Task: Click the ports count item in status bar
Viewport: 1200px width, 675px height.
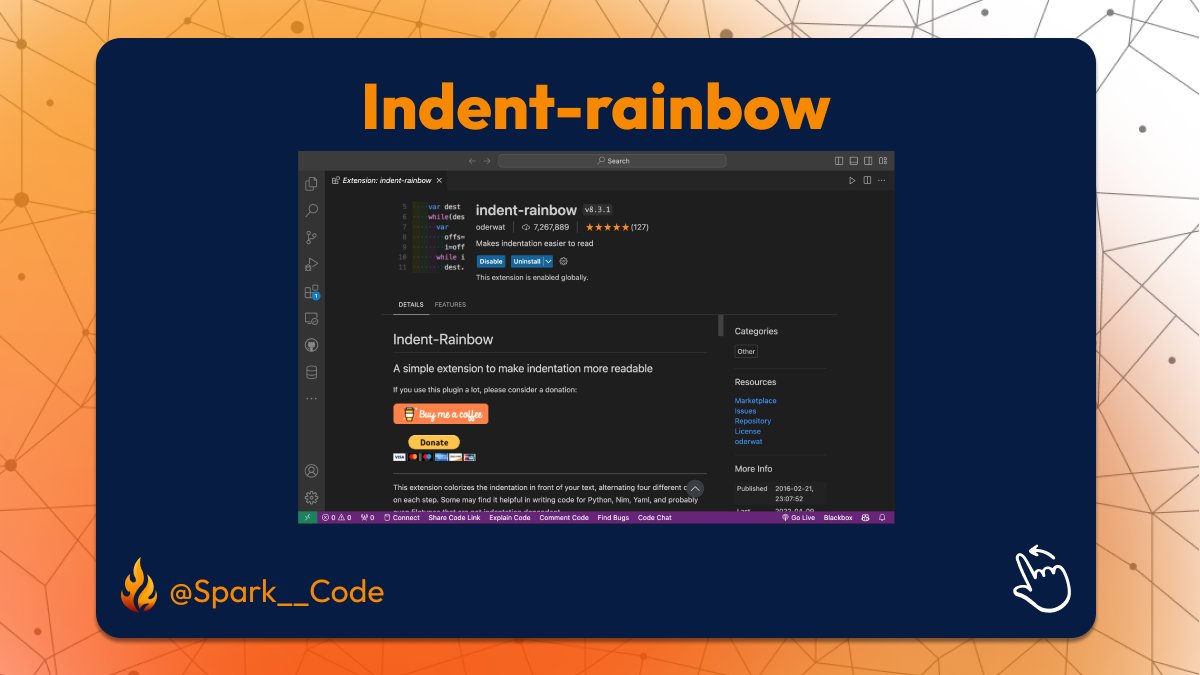Action: pos(367,518)
